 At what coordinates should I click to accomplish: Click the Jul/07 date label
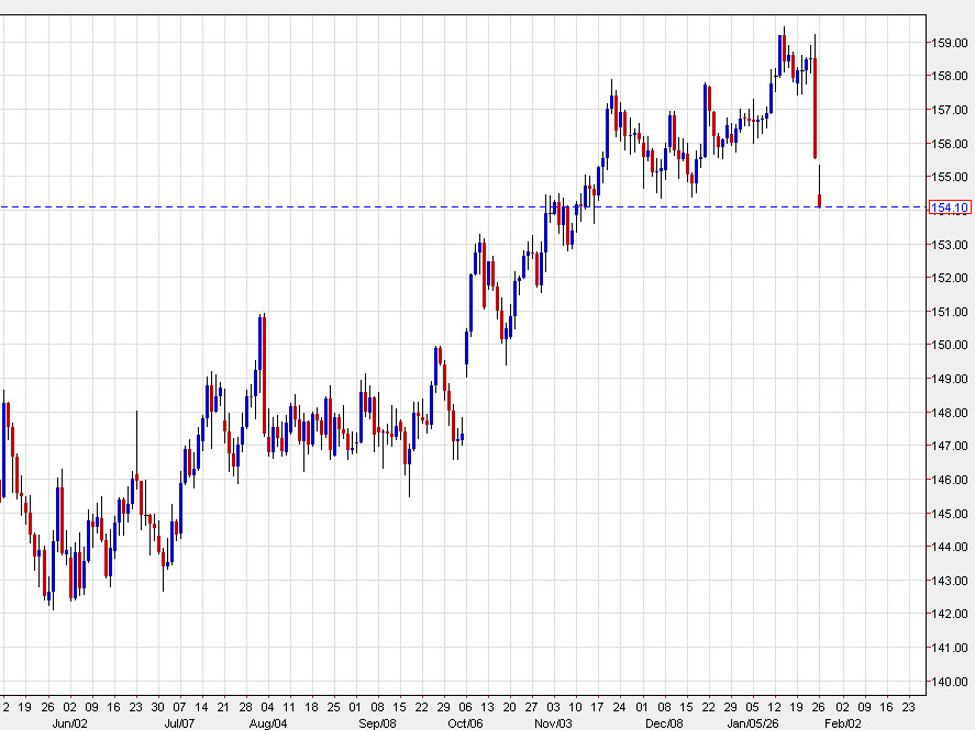pyautogui.click(x=178, y=721)
